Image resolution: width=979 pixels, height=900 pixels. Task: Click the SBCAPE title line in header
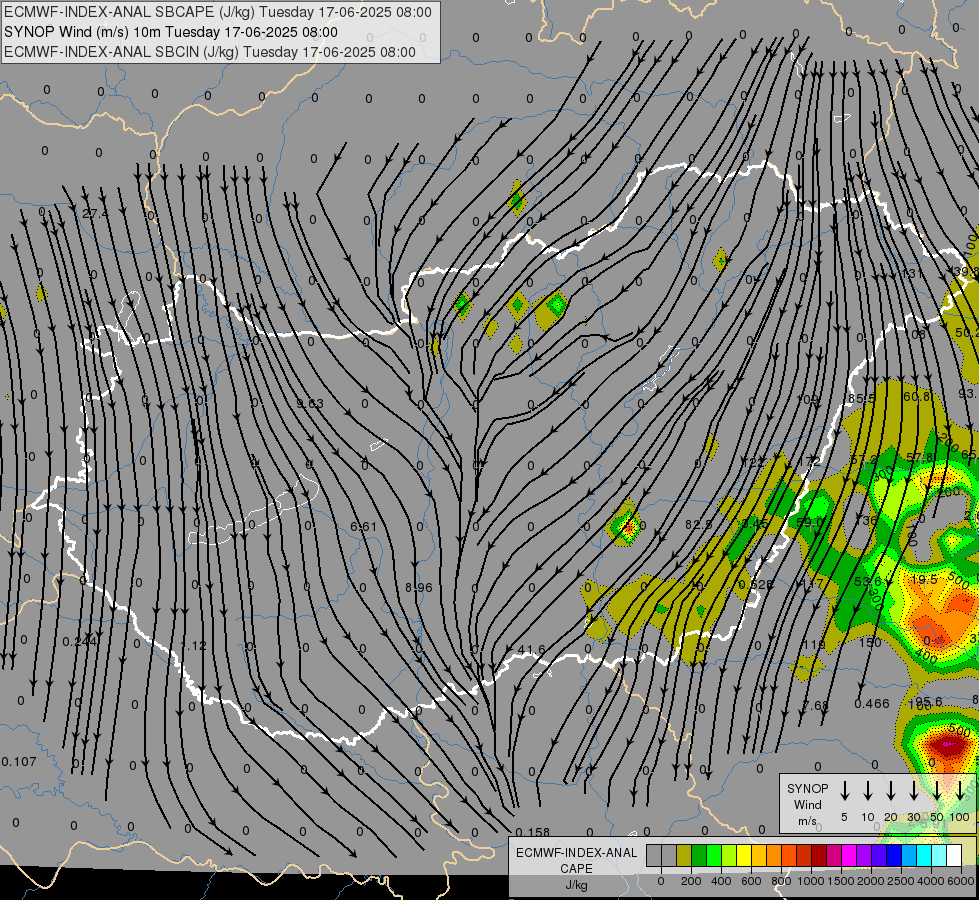pyautogui.click(x=218, y=12)
